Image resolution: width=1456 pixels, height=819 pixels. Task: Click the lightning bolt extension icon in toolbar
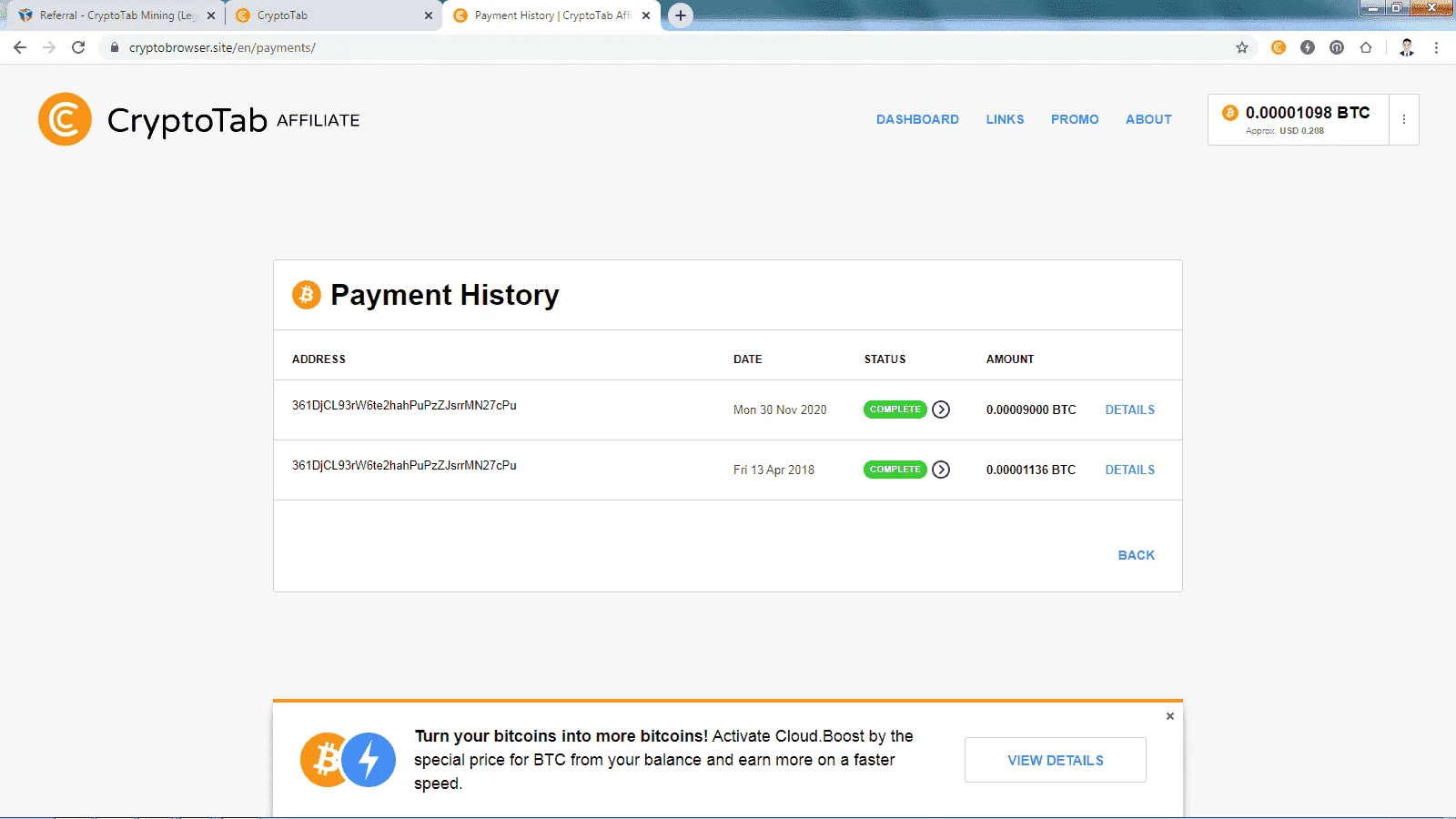(1308, 47)
